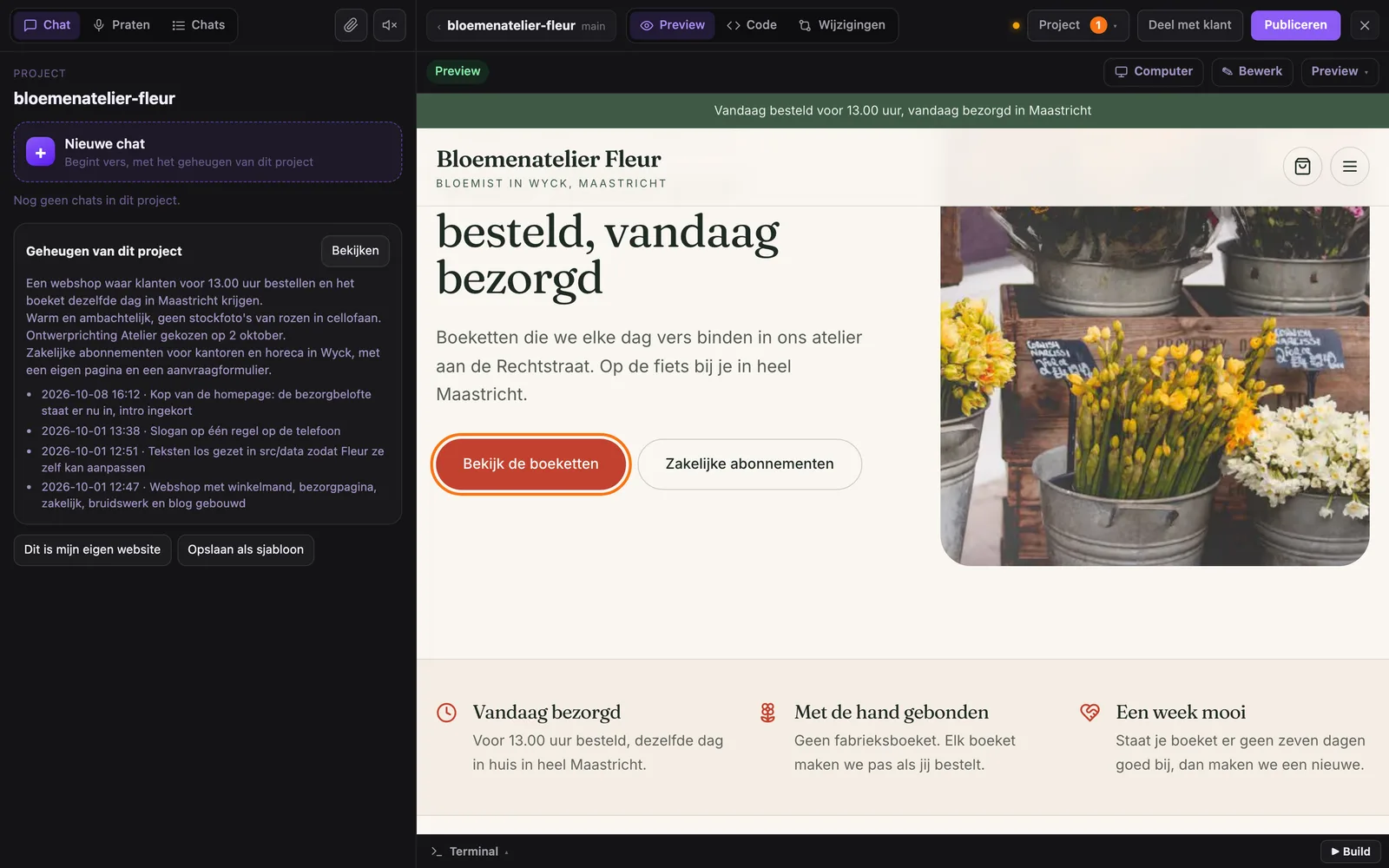This screenshot has width=1389, height=868.
Task: Click the Deel met klant button
Action: coord(1189,25)
